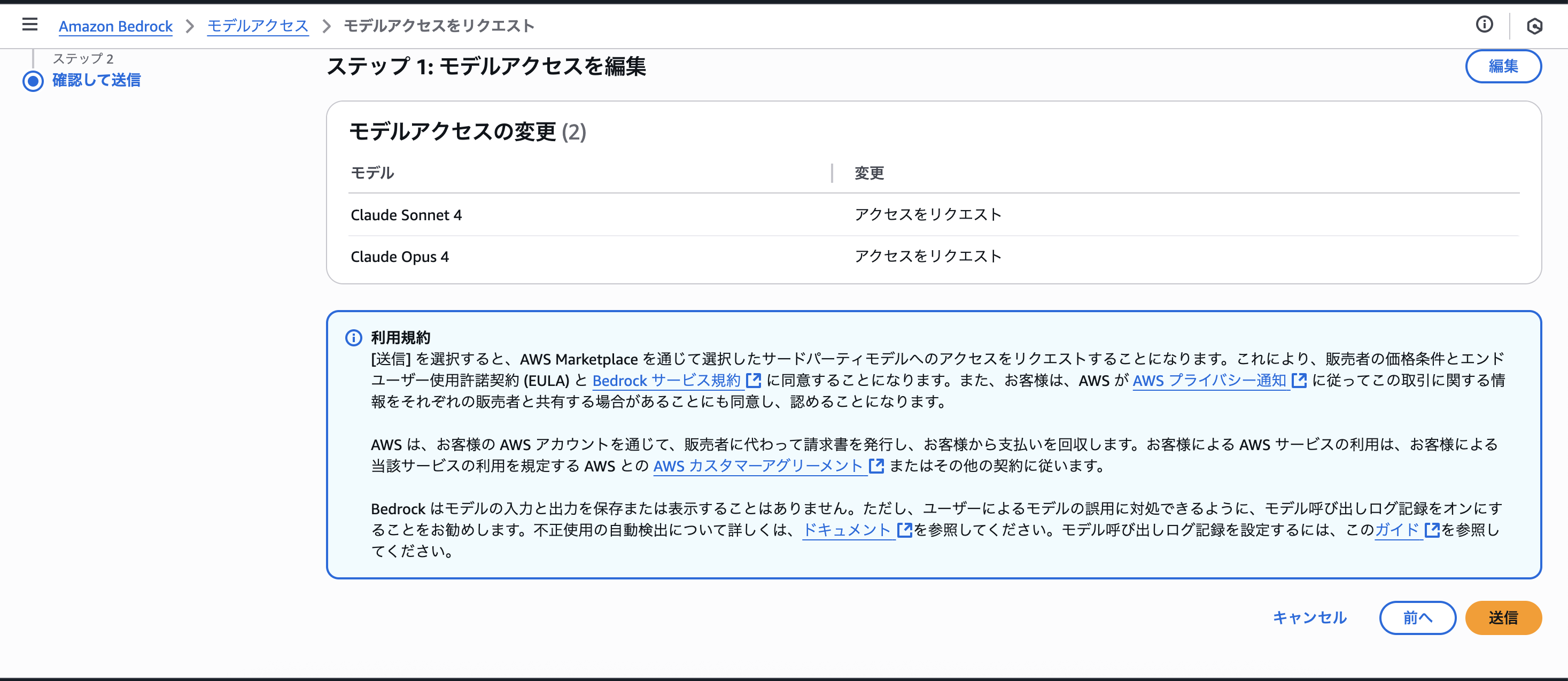The width and height of the screenshot is (1568, 681).
Task: Open the hamburger navigation menu
Action: click(29, 25)
